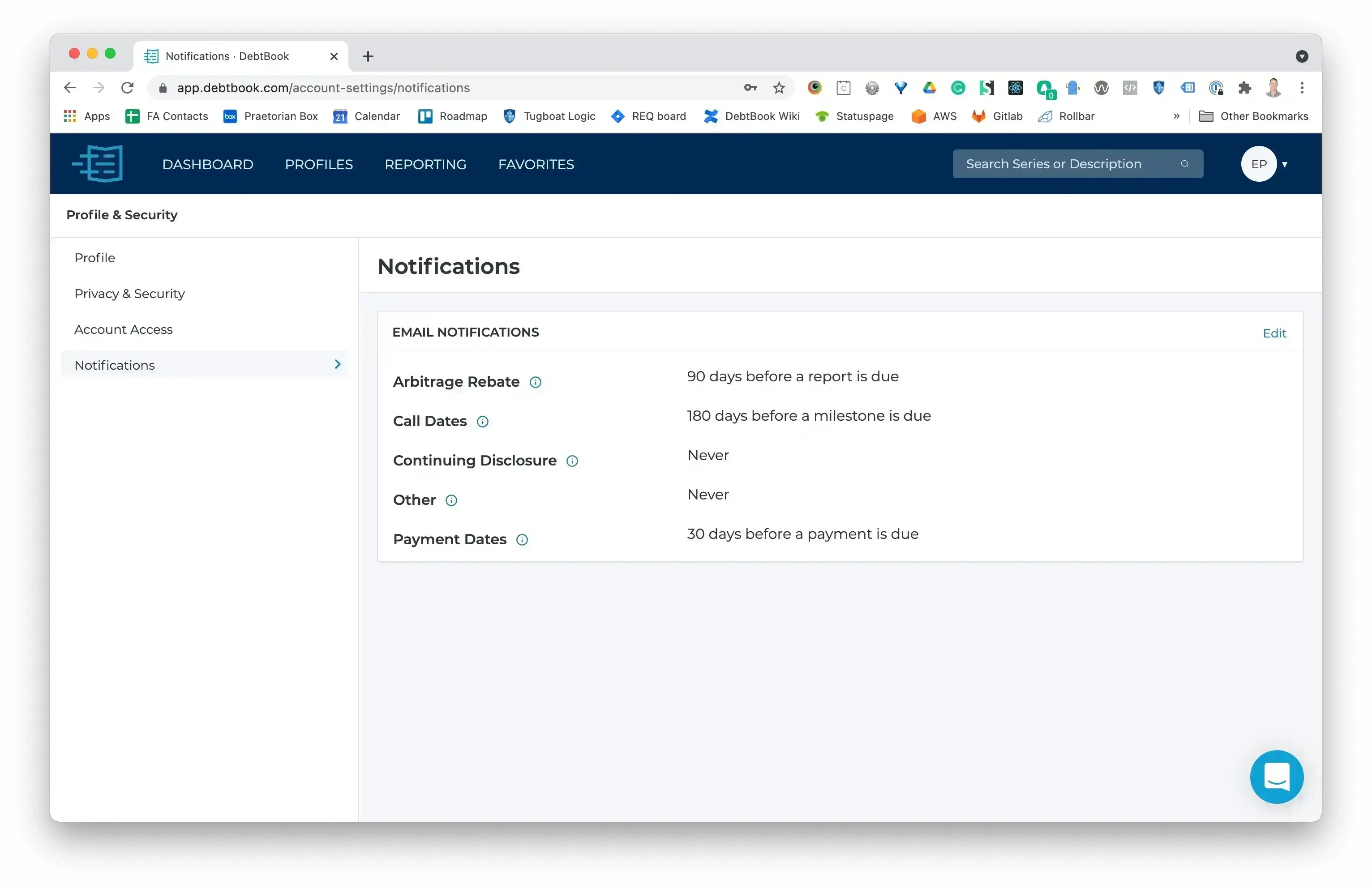The width and height of the screenshot is (1372, 888).
Task: Bookmark page with star icon
Action: point(779,88)
